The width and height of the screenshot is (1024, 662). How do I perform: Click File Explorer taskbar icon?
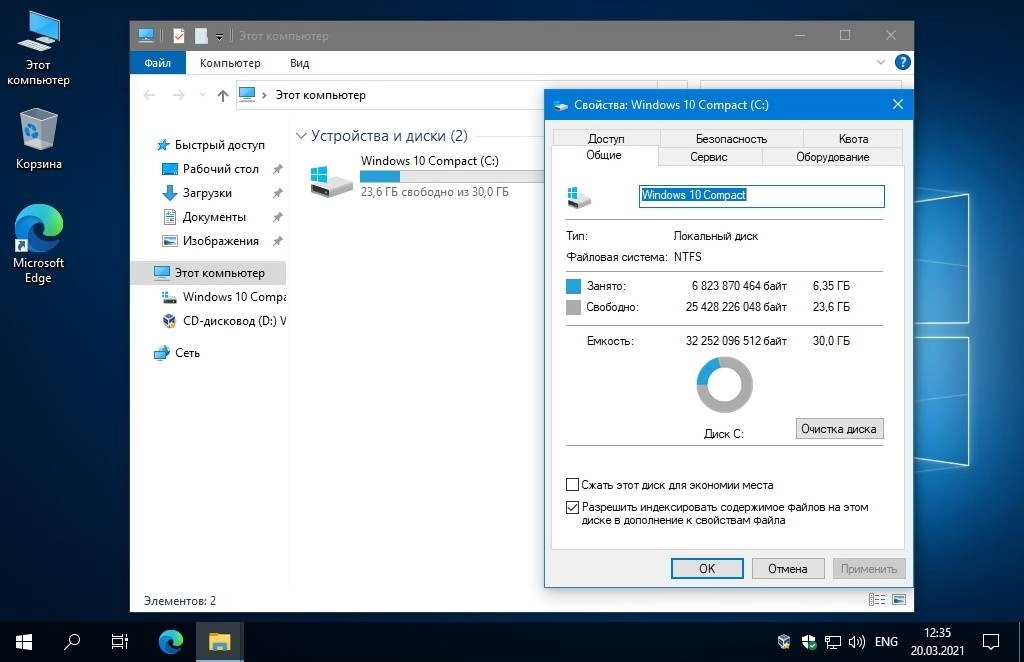219,642
